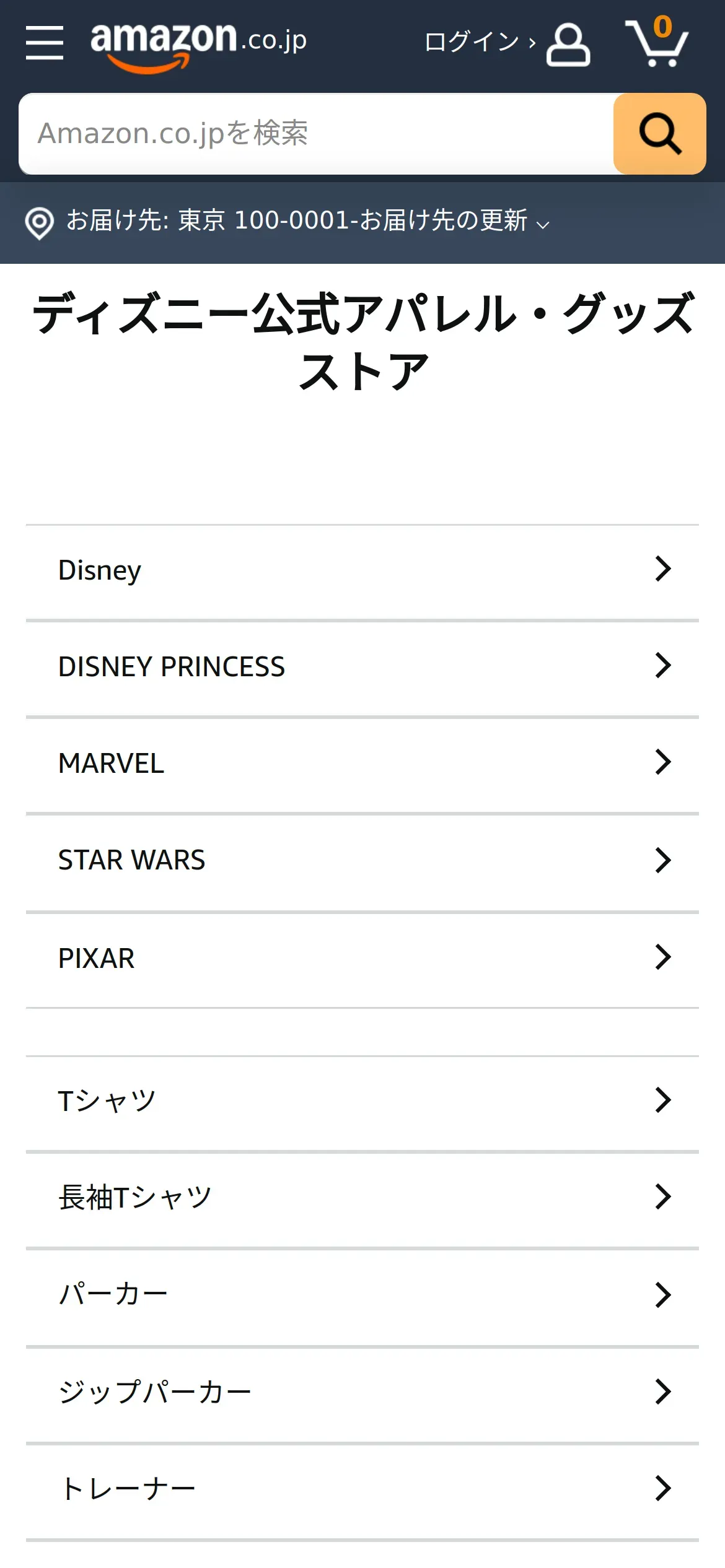Tap the arrow next to ジップパーカー

pos(663,1392)
